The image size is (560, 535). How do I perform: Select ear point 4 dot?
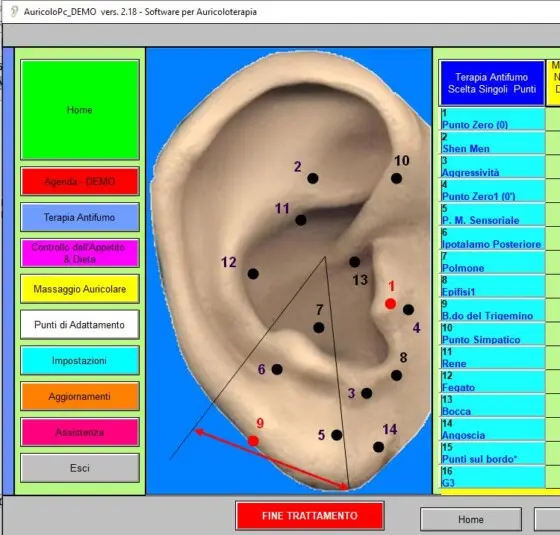coord(408,310)
